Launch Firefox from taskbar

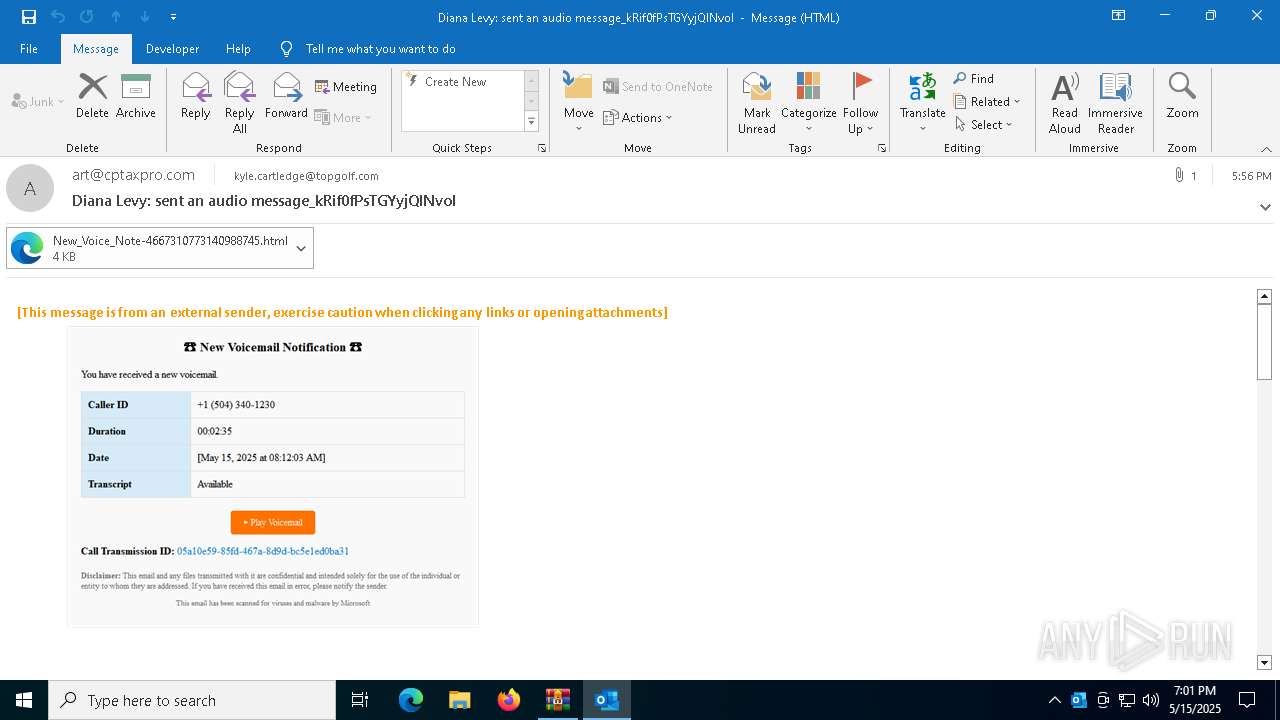pos(508,700)
